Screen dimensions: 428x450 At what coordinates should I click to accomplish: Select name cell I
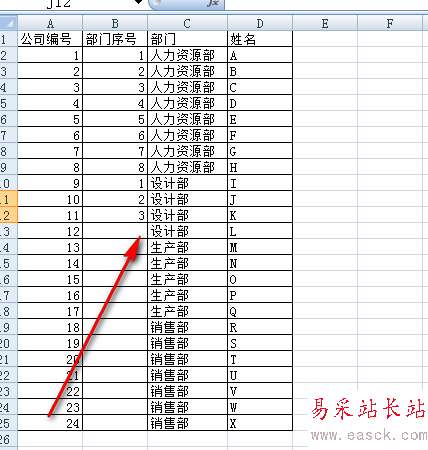(260, 183)
